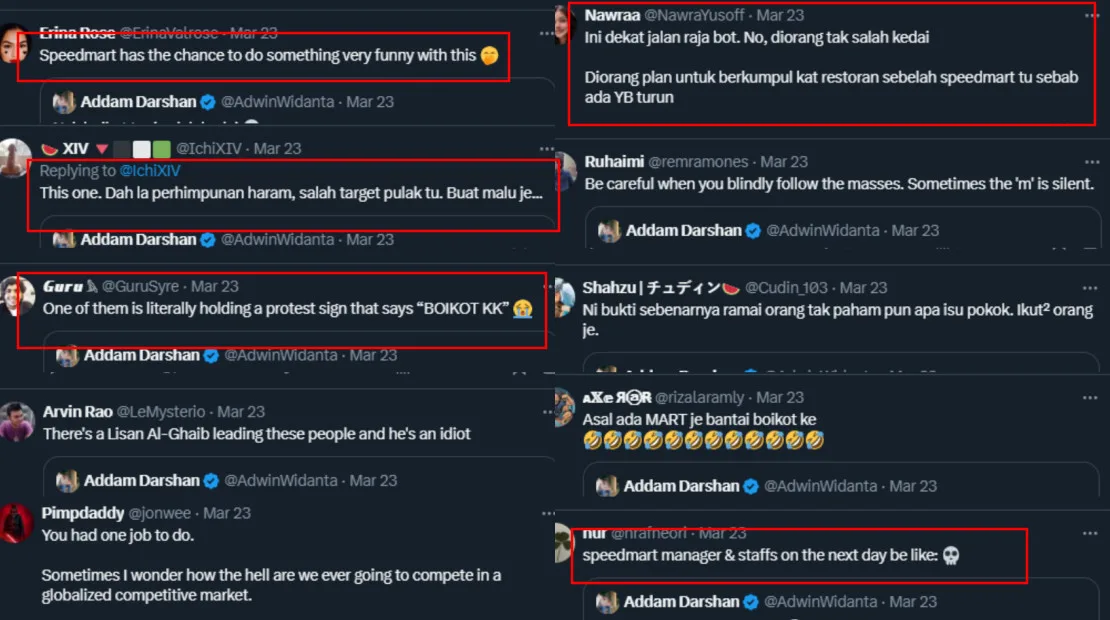Click Shahzu's profile avatar

(x=565, y=297)
